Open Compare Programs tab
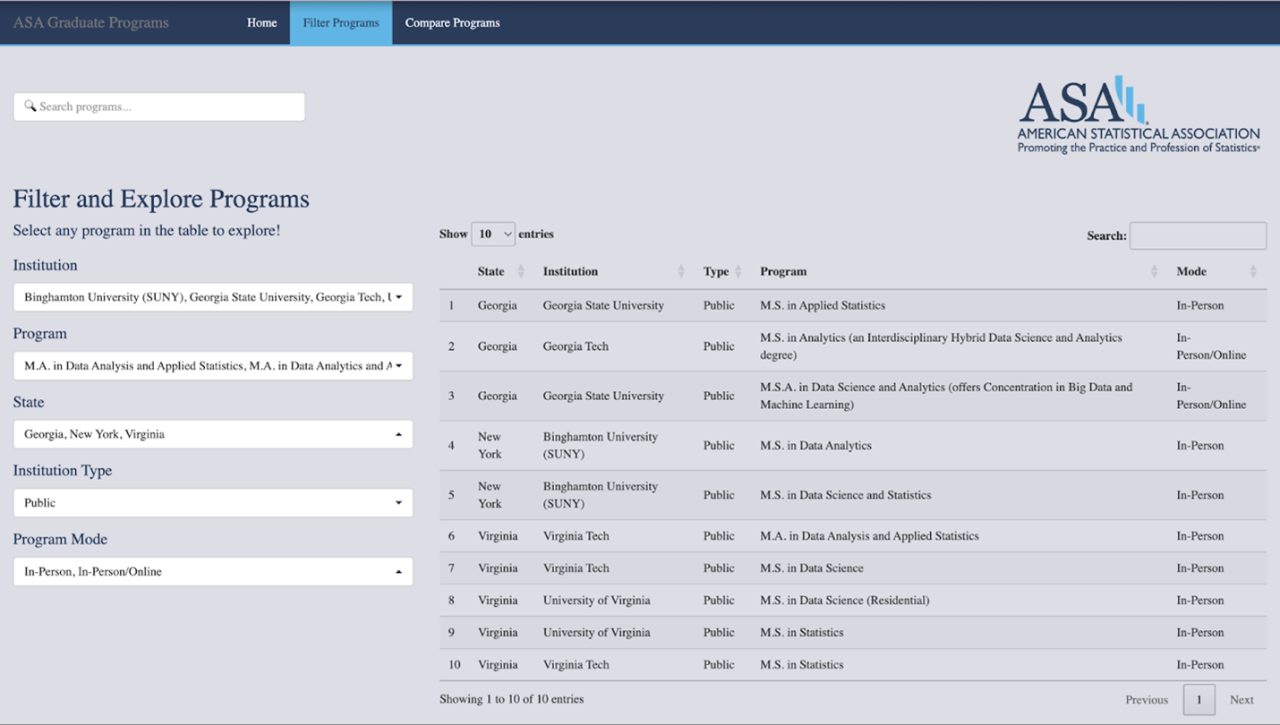The height and width of the screenshot is (725, 1280). 452,23
